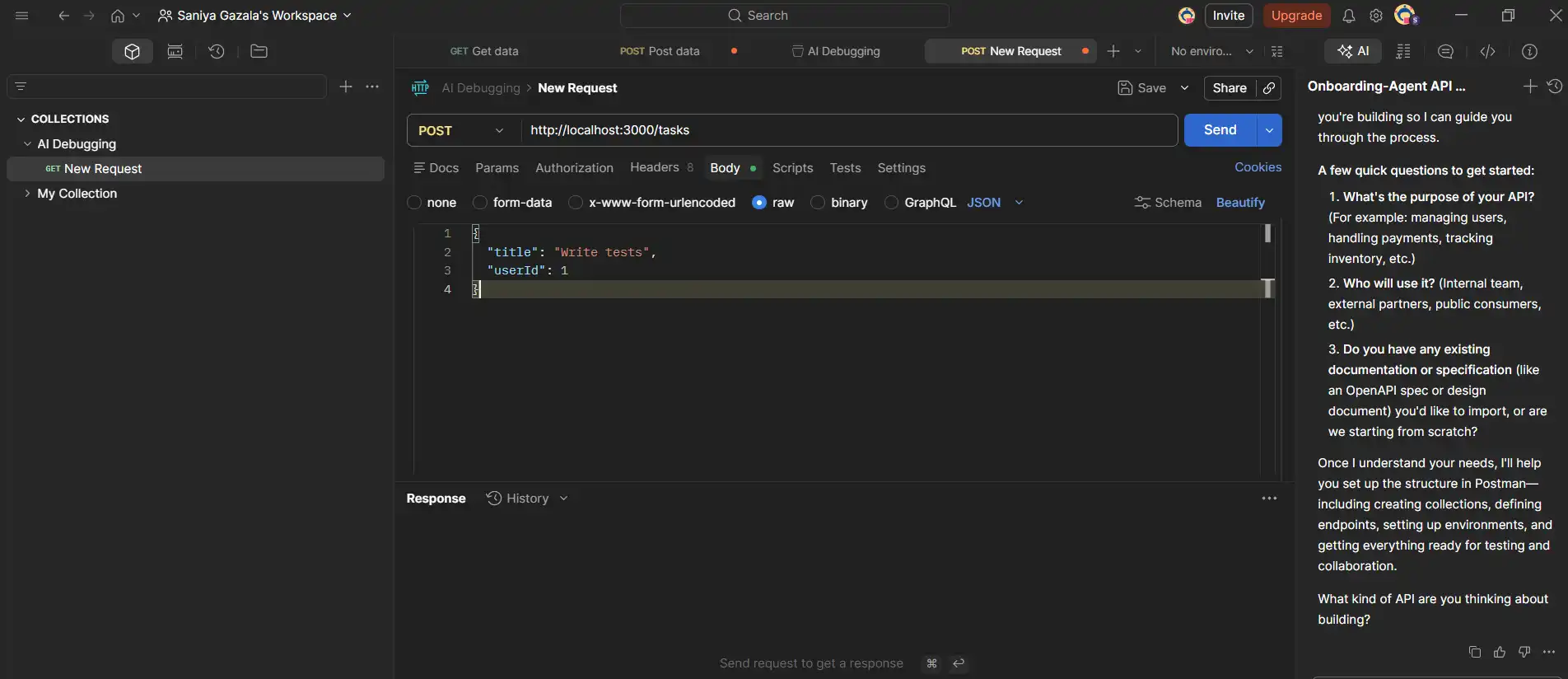Choose the GraphQL body radio button
This screenshot has height=679, width=1568.
(x=891, y=203)
